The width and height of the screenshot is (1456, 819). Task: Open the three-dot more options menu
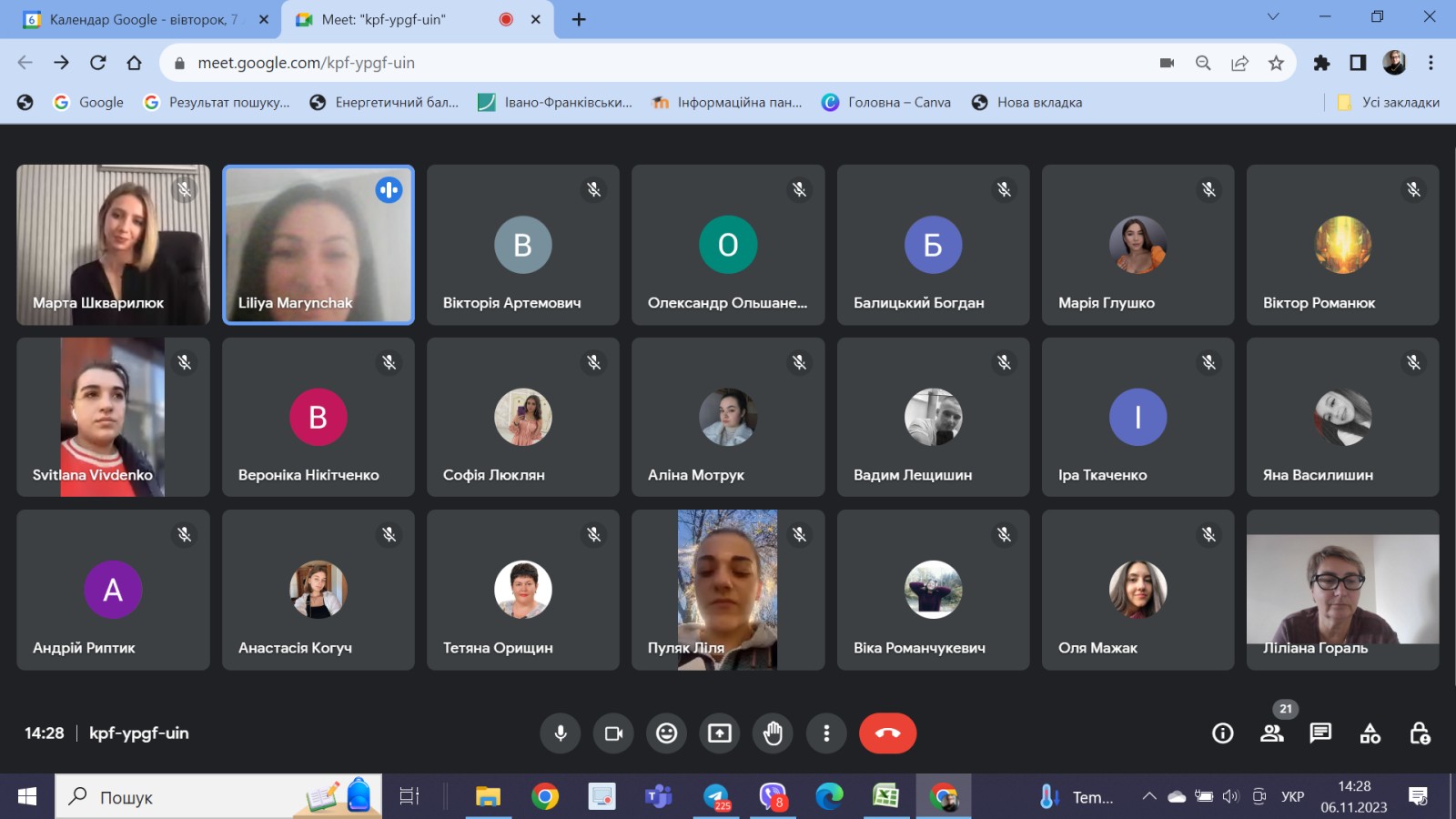click(x=826, y=733)
